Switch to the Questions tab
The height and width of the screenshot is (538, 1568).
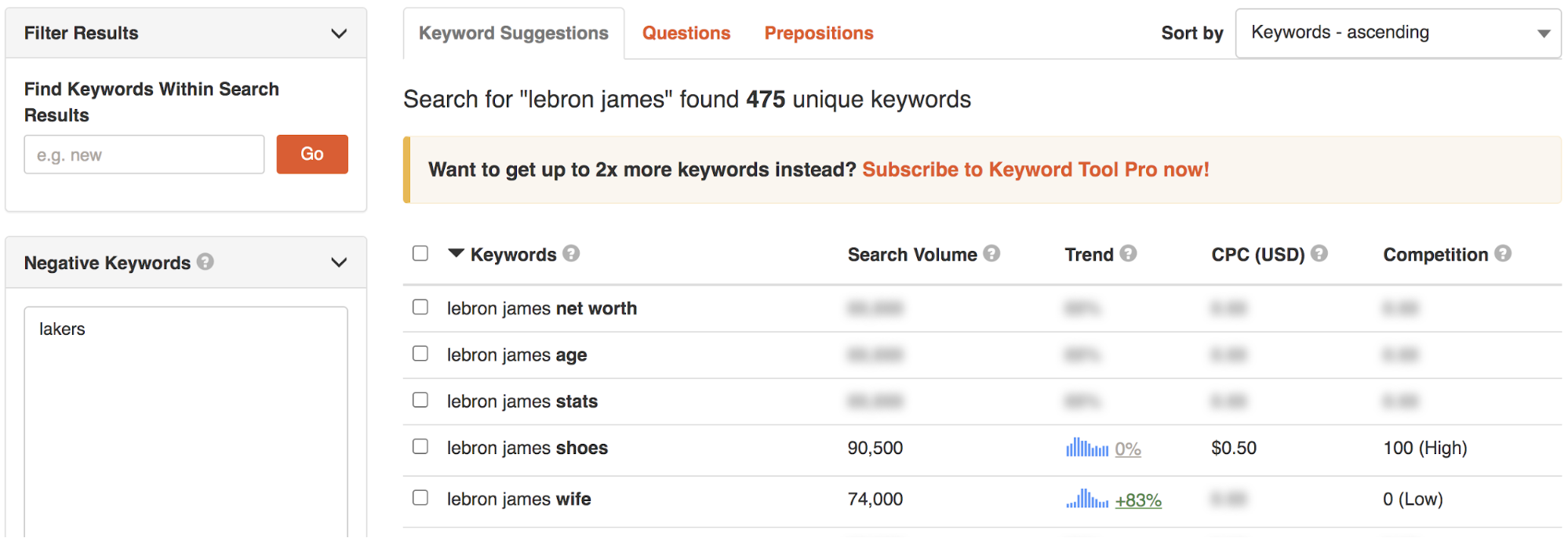(x=686, y=33)
